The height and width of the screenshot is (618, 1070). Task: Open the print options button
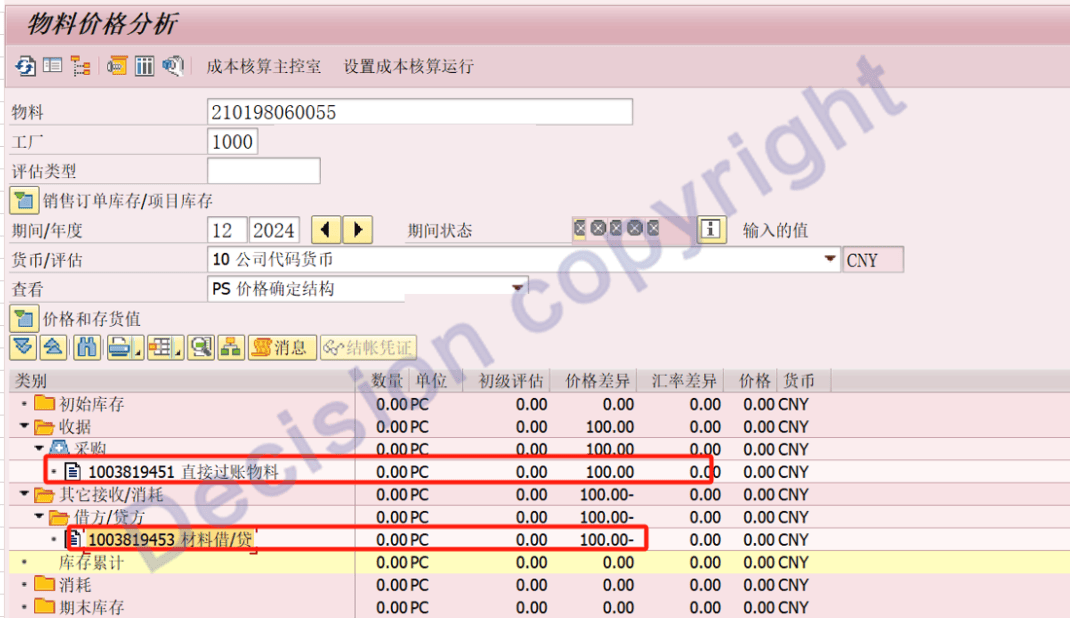(123, 347)
